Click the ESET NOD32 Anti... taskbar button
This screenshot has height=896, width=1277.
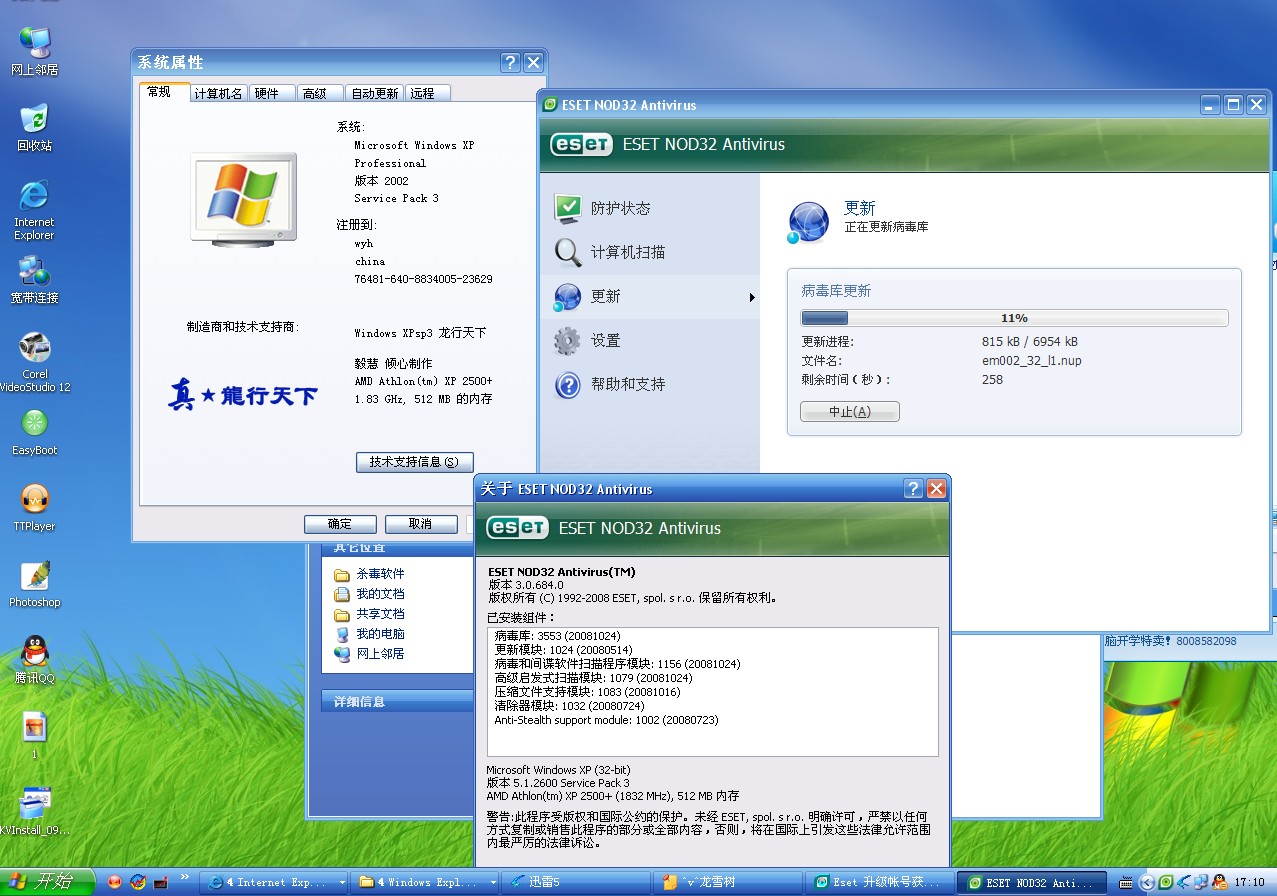[x=1032, y=882]
